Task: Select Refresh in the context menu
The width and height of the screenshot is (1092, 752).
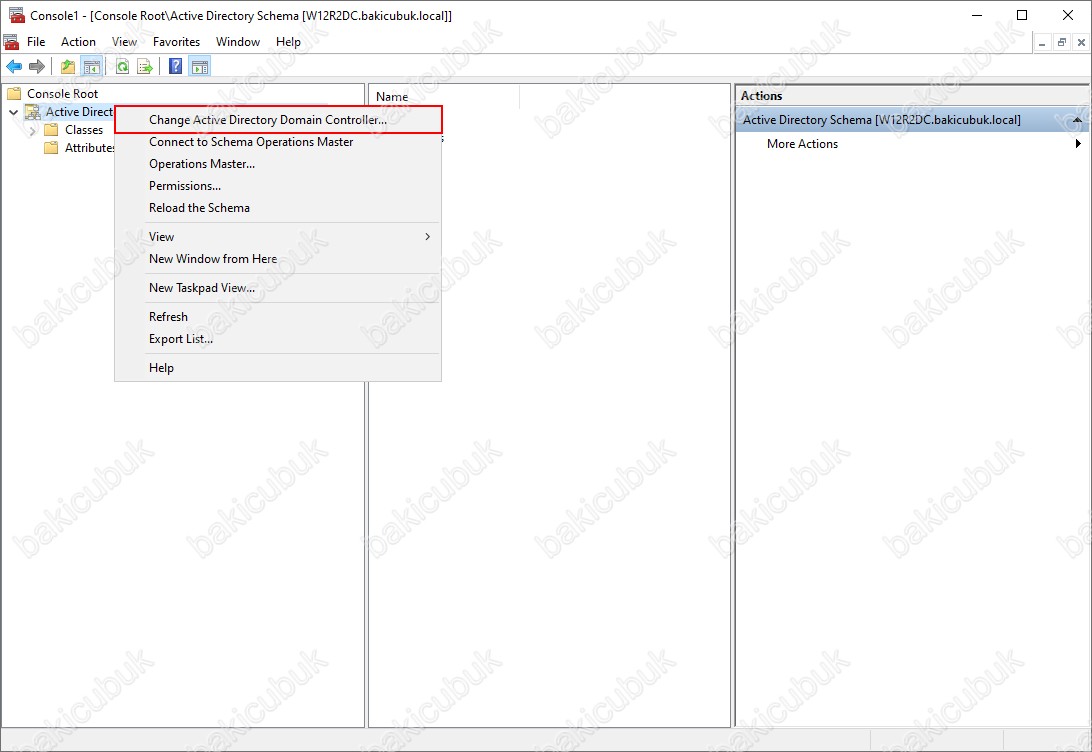Action: coord(278,317)
